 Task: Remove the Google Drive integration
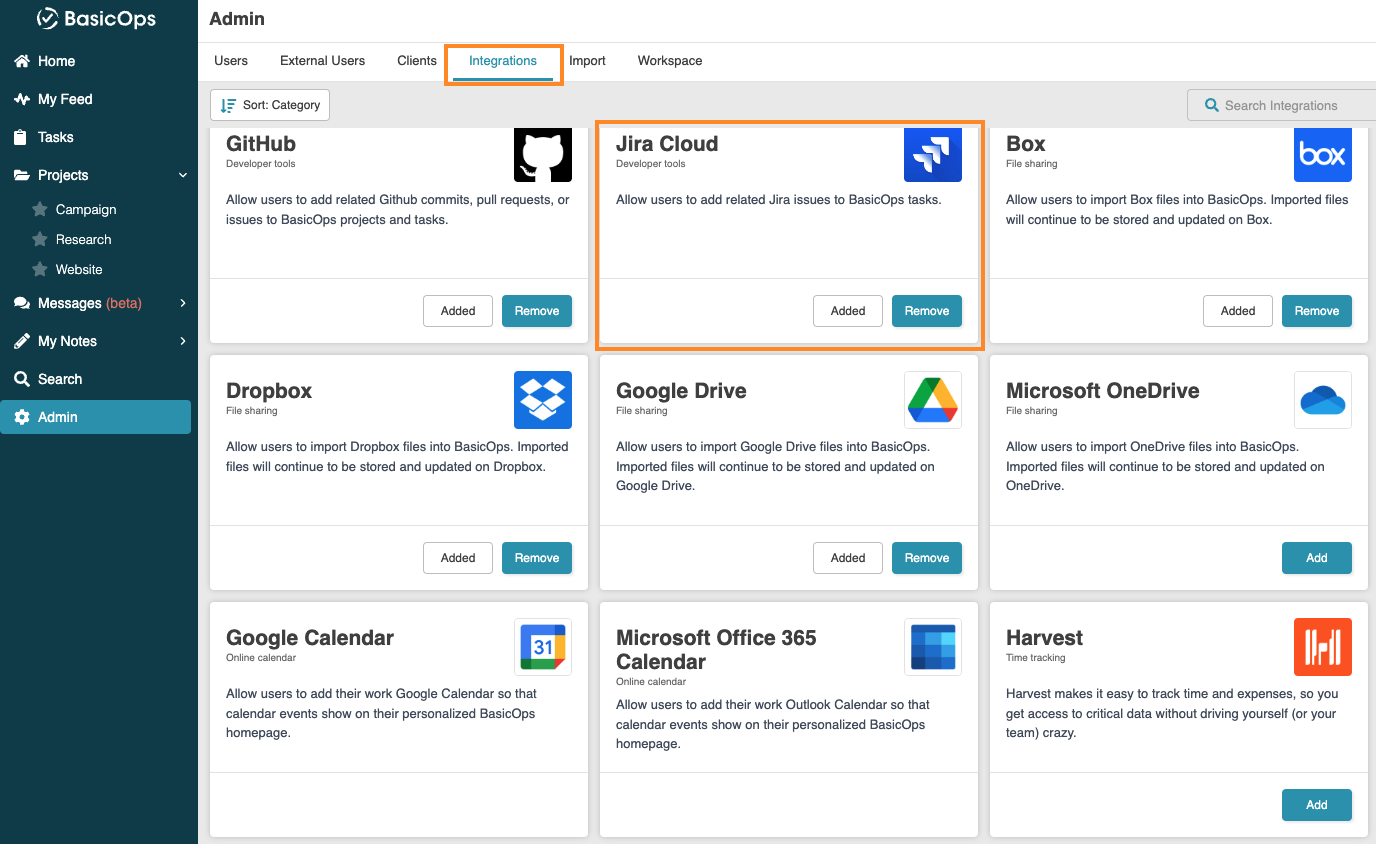pyautogui.click(x=927, y=558)
